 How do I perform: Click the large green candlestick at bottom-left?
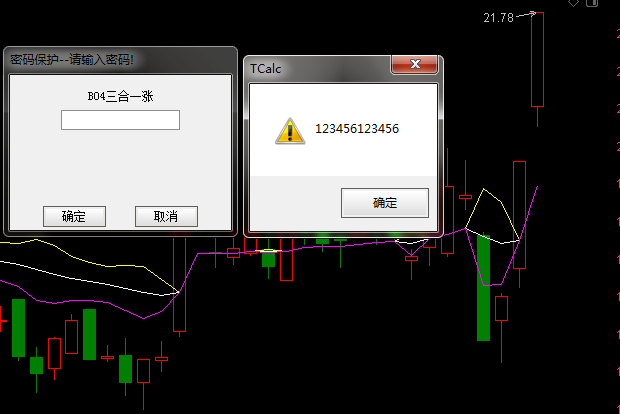pos(18,327)
